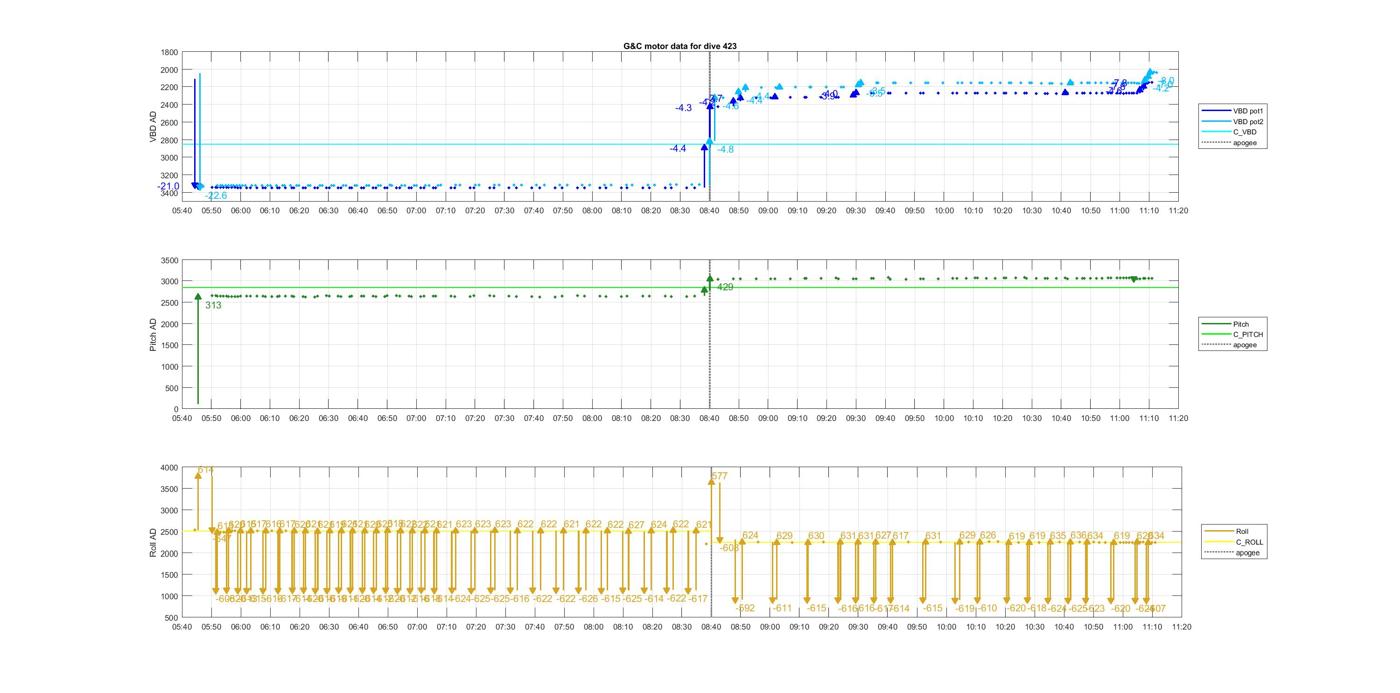Click the 429 label in the Pitch plot
1400x693 pixels.
click(725, 287)
